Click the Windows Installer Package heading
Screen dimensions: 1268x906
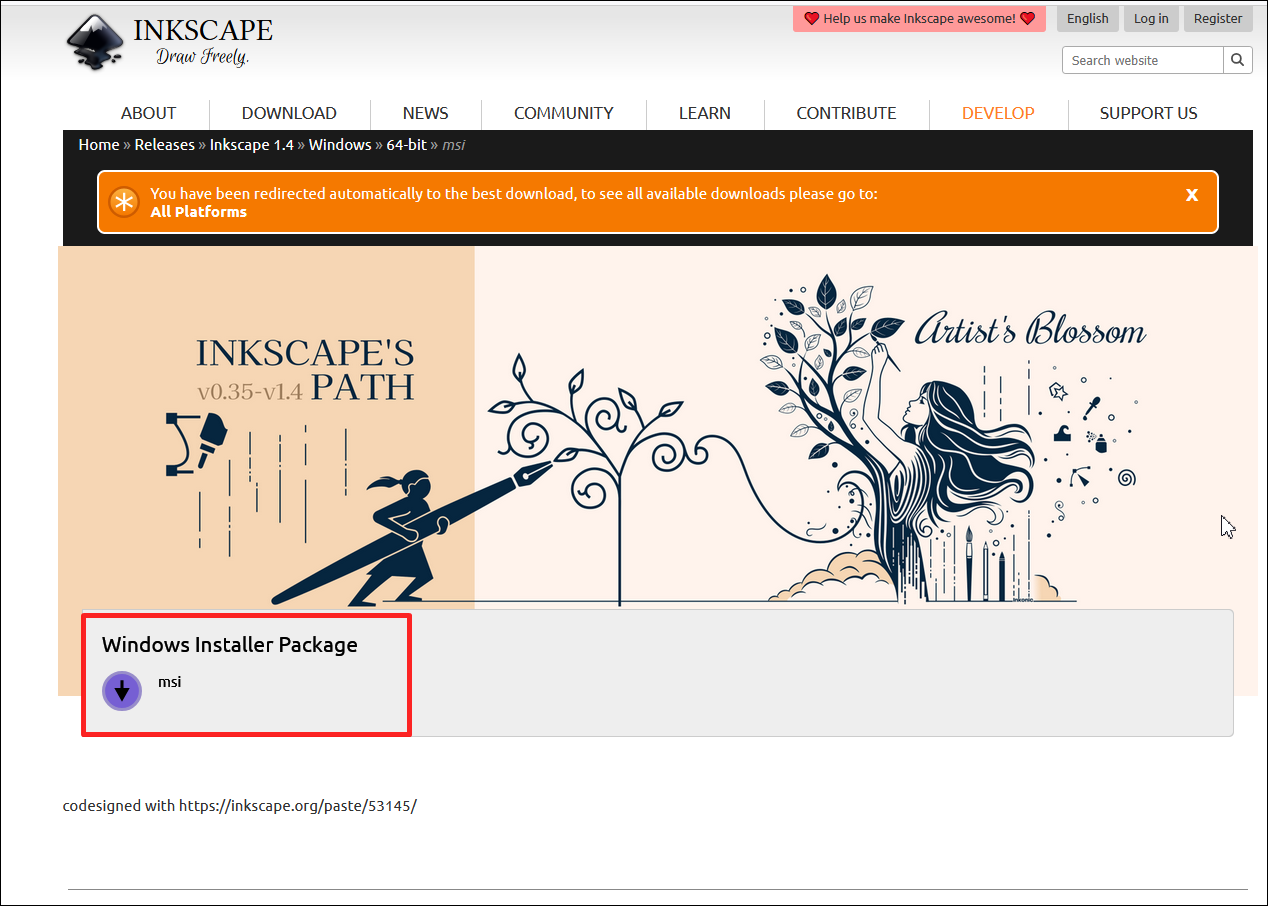coord(230,645)
